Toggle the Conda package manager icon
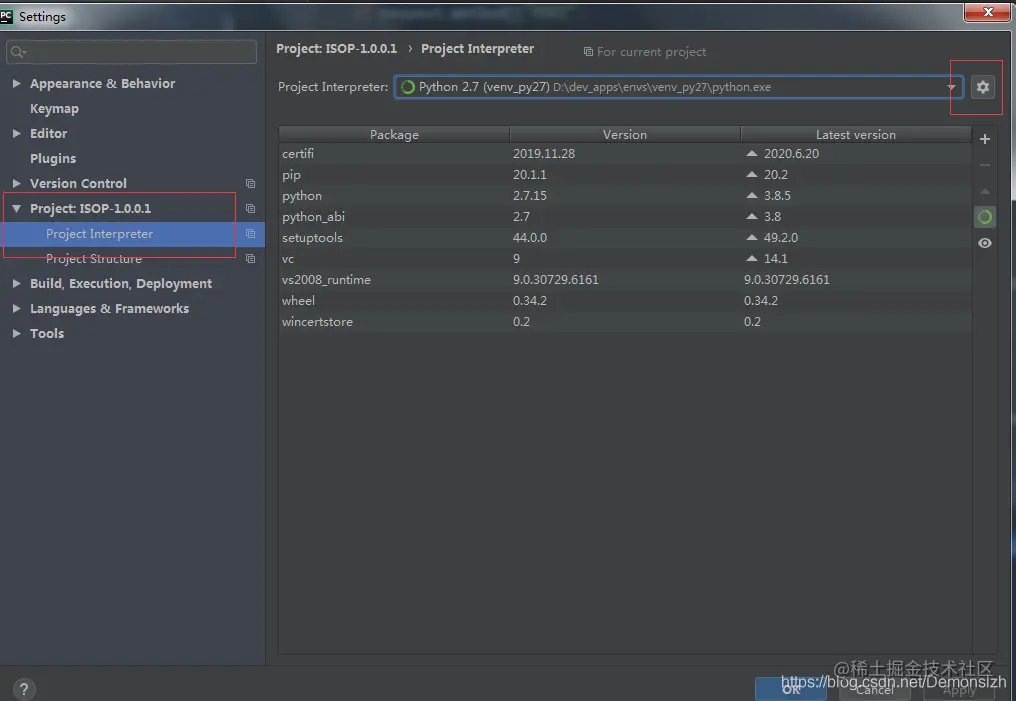Viewport: 1016px width, 701px height. 985,217
